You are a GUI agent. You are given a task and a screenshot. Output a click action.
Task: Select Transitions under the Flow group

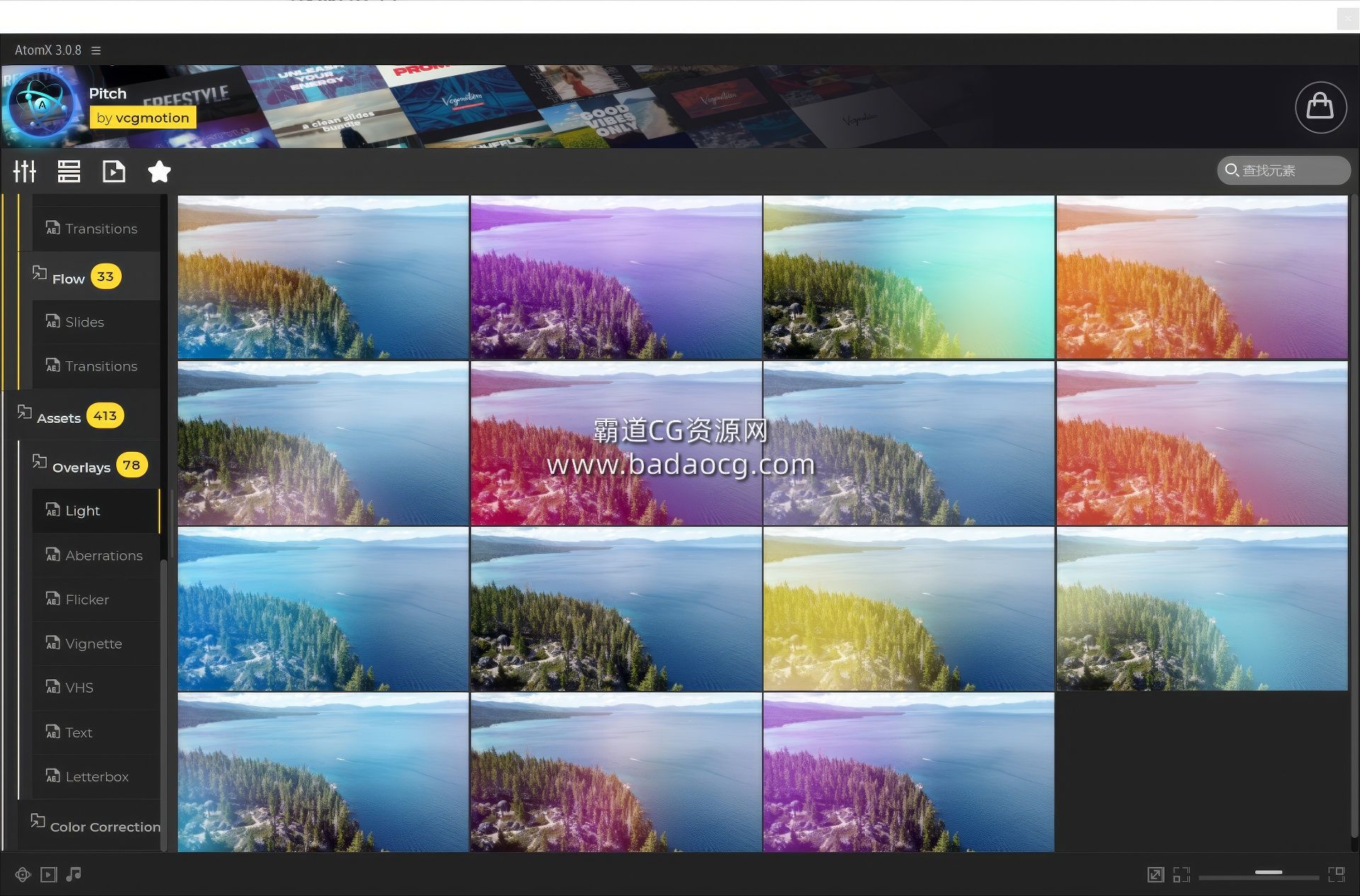pos(96,366)
